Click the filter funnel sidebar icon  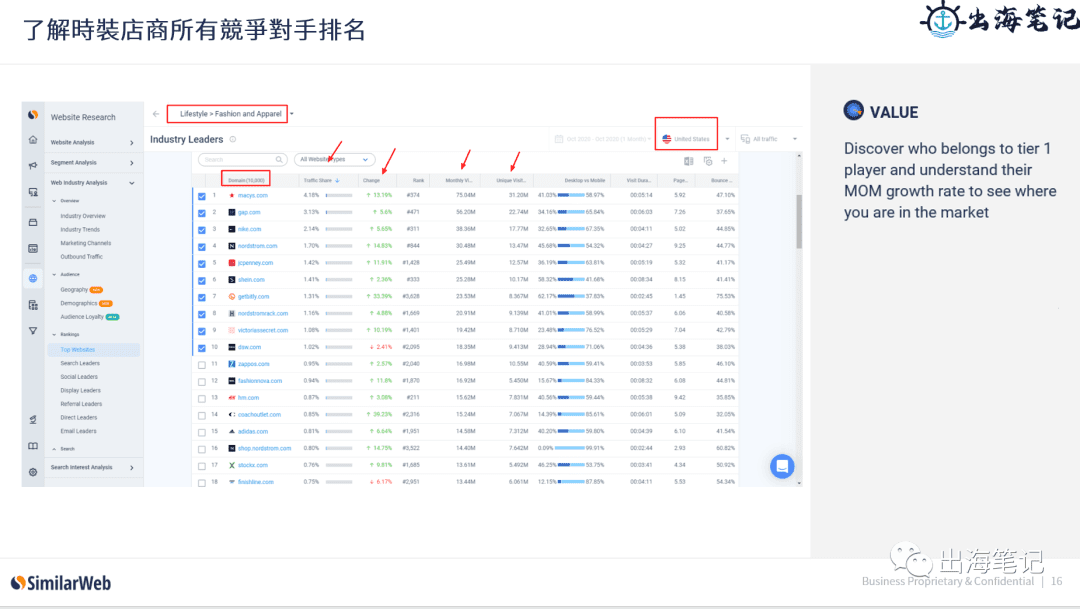[x=33, y=331]
